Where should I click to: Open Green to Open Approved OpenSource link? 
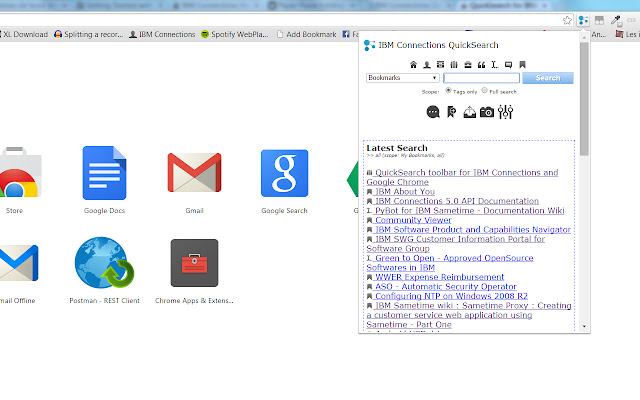(450, 262)
